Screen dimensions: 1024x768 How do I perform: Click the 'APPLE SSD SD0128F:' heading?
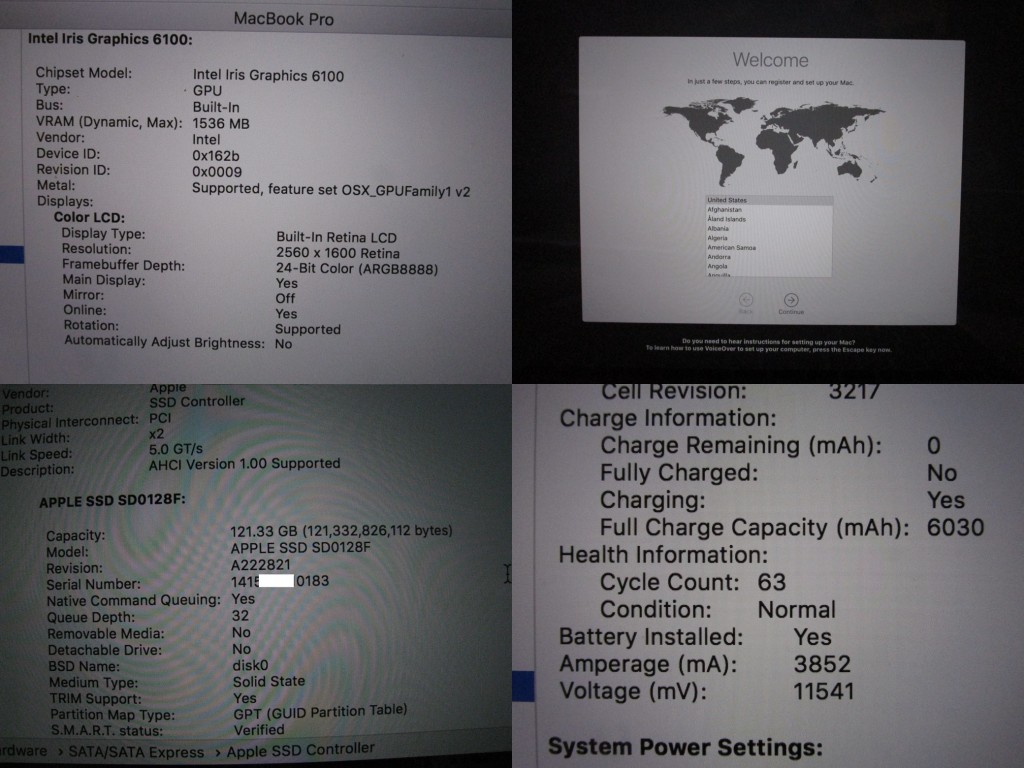(112, 501)
